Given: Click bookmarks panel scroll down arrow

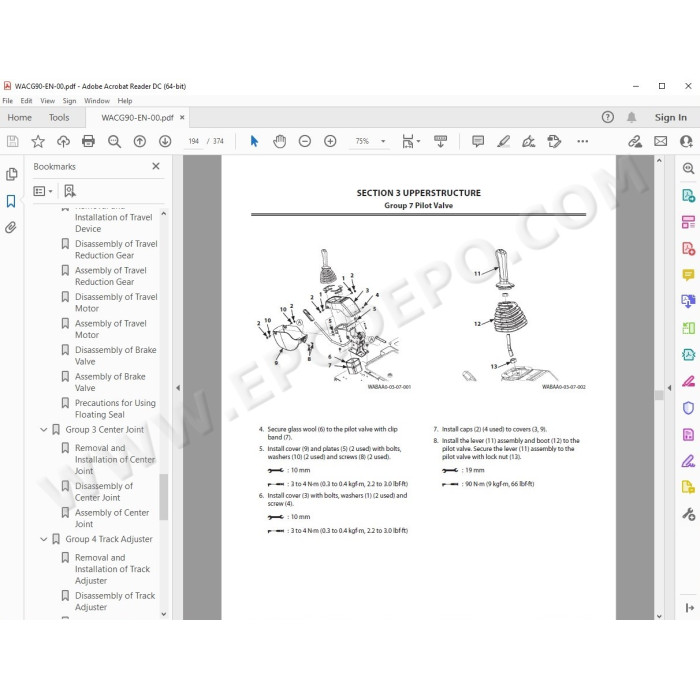Looking at the screenshot, I should [163, 614].
